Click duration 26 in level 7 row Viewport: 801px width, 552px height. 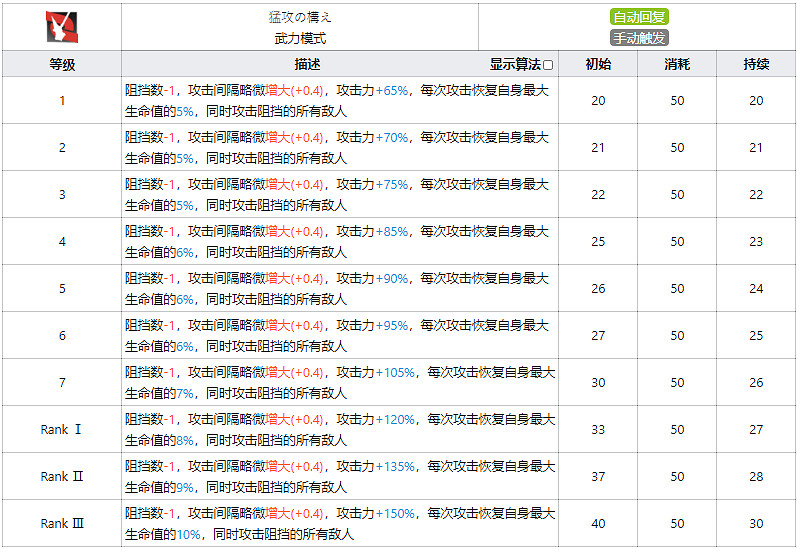pyautogui.click(x=756, y=382)
